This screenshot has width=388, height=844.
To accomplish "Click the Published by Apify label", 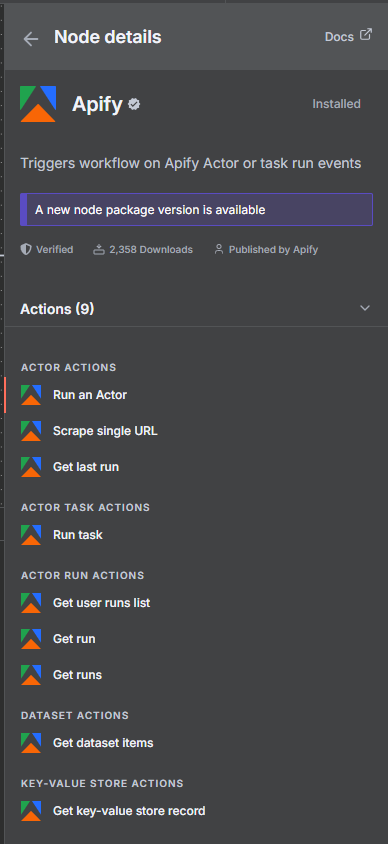I will tap(273, 250).
